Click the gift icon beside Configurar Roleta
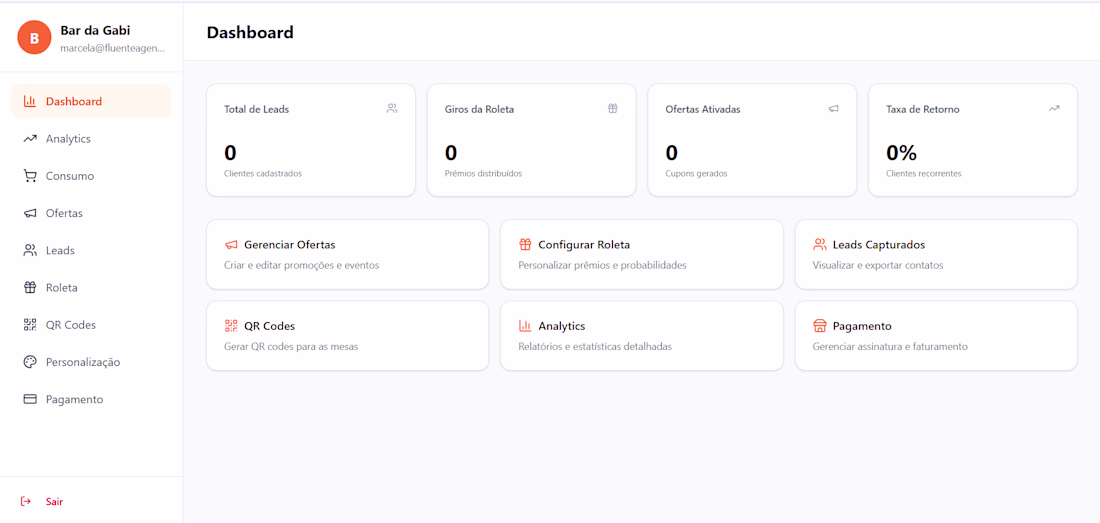This screenshot has height=523, width=1100. click(x=525, y=245)
